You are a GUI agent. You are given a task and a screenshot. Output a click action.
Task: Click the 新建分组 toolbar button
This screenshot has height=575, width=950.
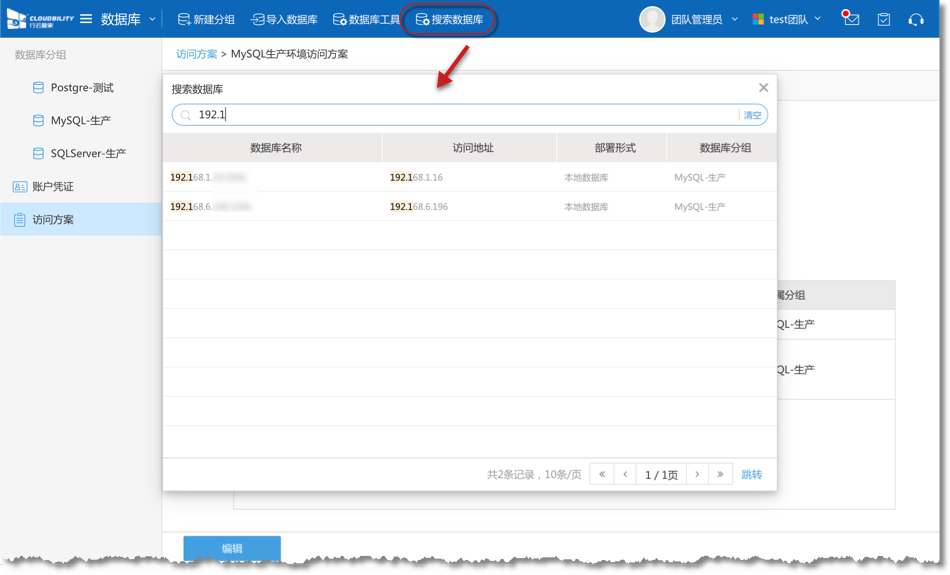pos(206,19)
